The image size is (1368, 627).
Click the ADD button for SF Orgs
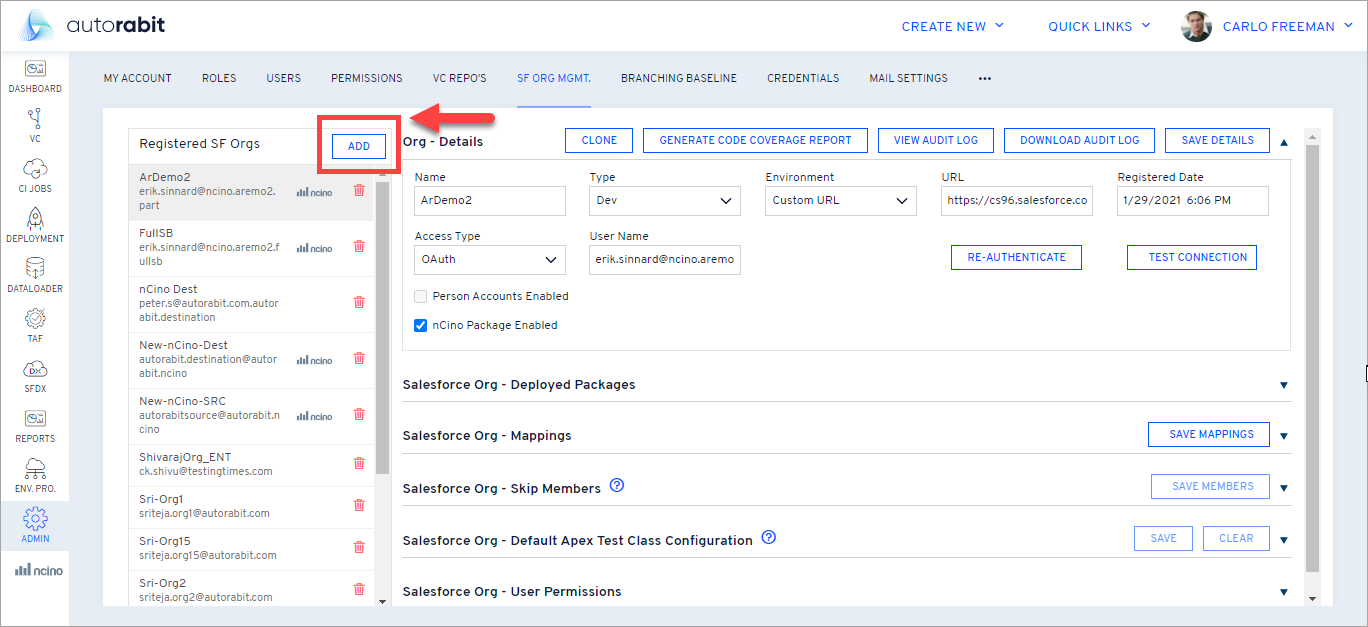tap(359, 146)
